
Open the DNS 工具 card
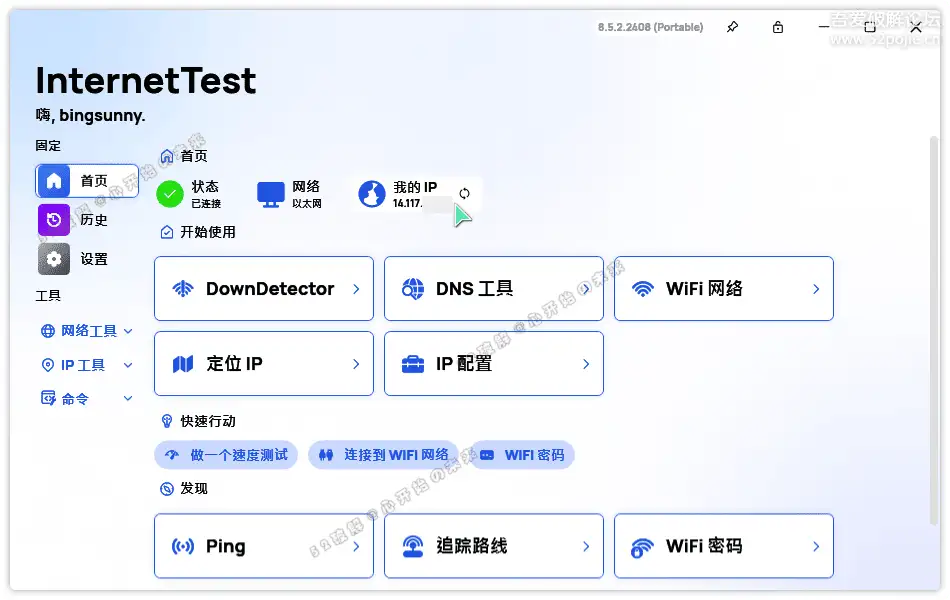[494, 288]
